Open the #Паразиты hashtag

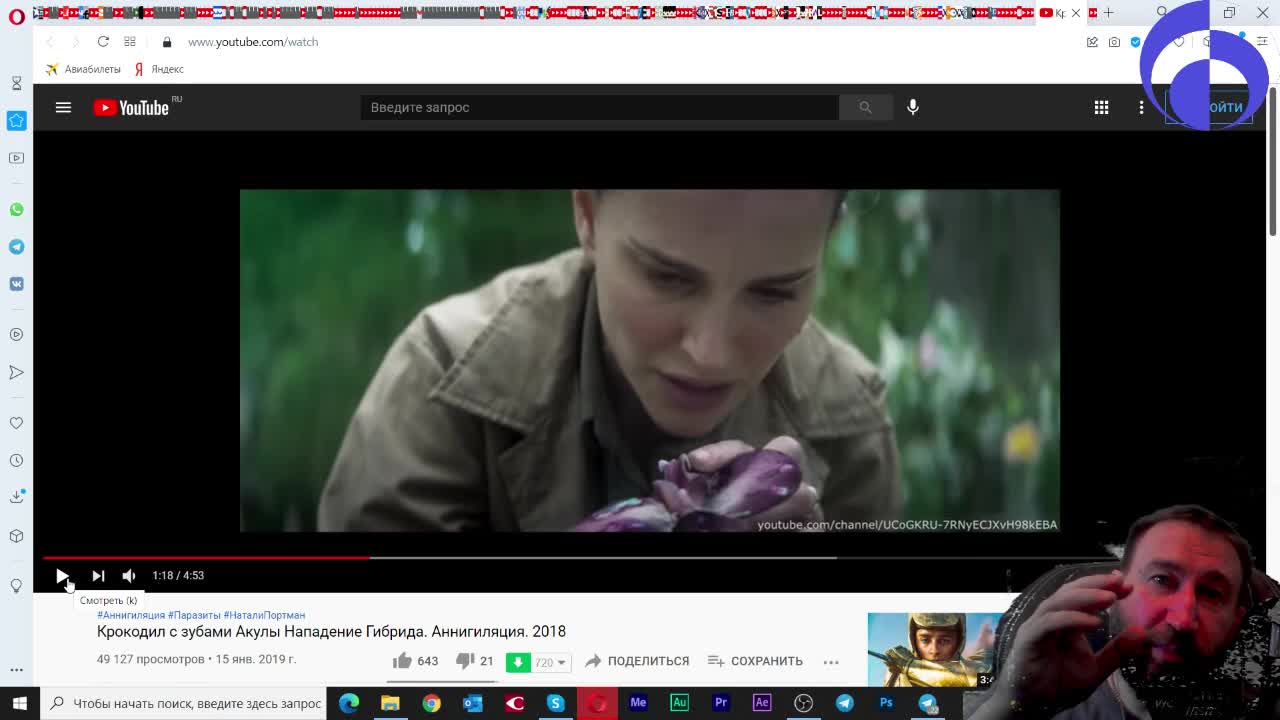pyautogui.click(x=194, y=615)
